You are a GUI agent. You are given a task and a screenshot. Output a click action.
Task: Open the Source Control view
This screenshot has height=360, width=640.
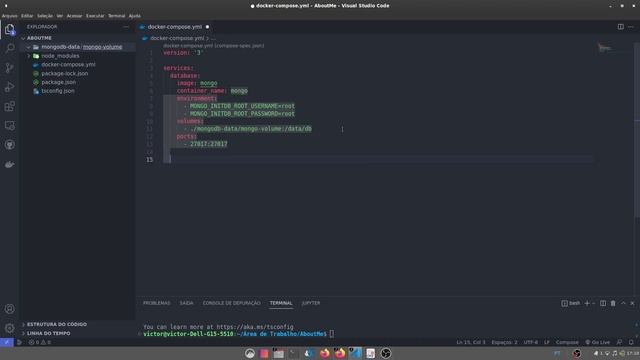[9, 67]
